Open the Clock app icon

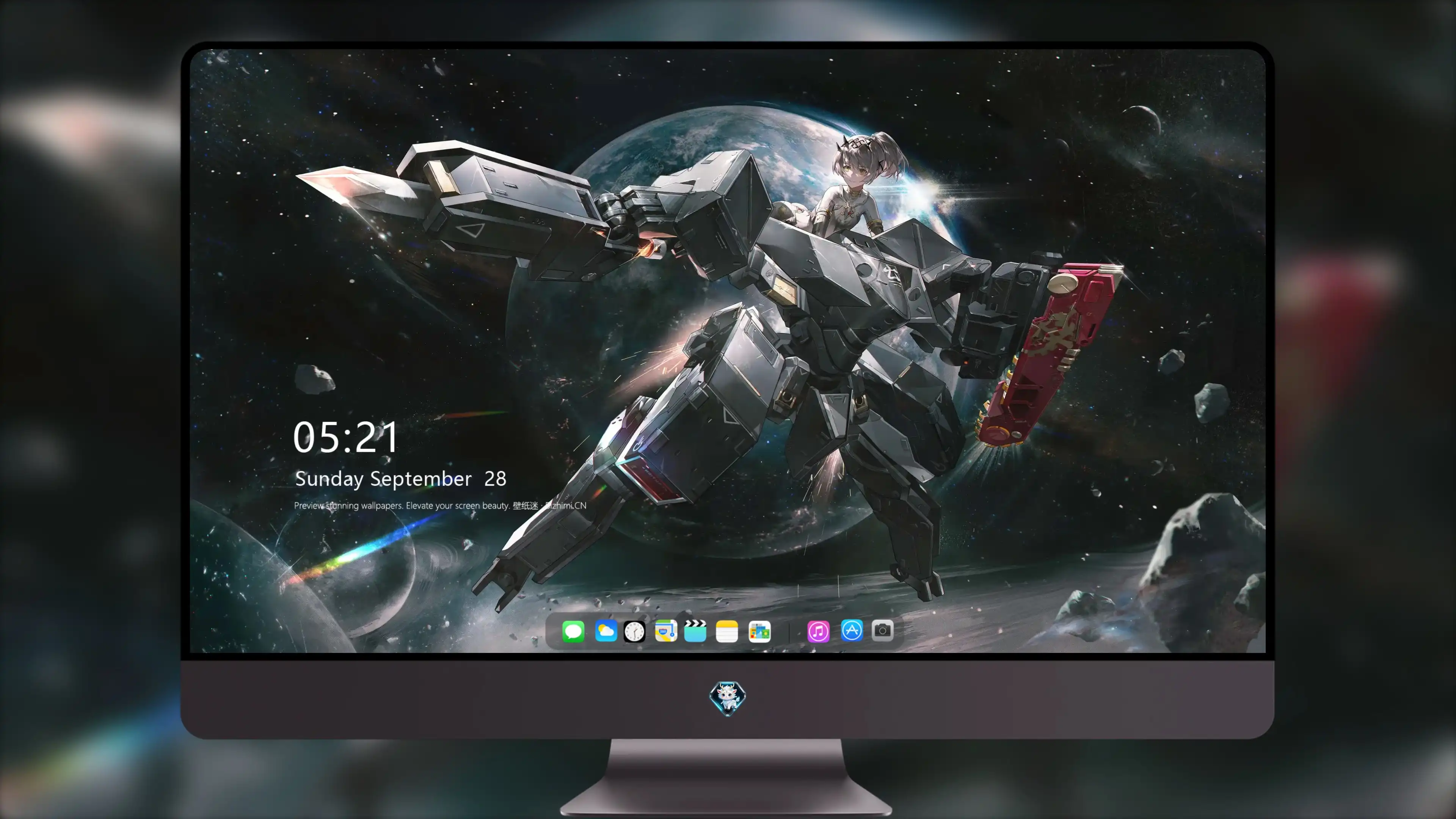tap(634, 631)
